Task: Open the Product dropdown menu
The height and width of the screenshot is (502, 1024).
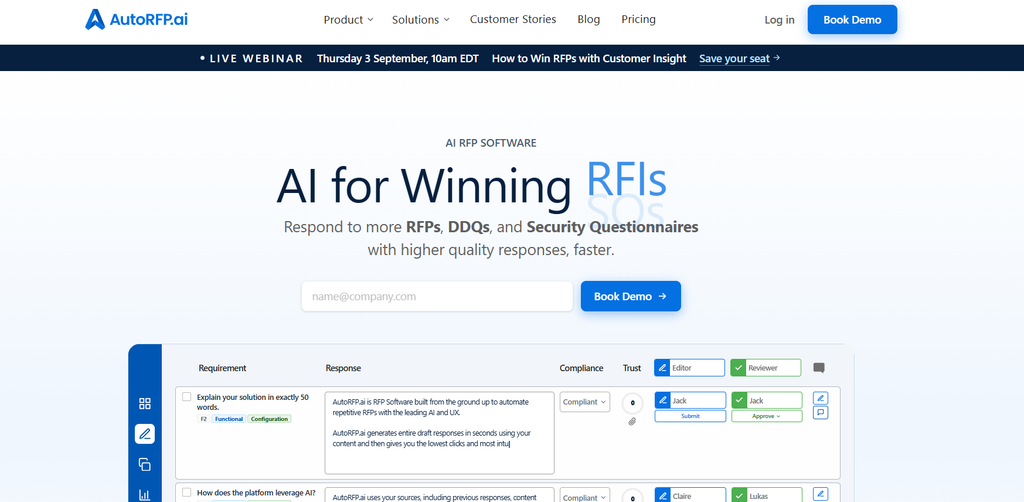Action: coord(348,20)
